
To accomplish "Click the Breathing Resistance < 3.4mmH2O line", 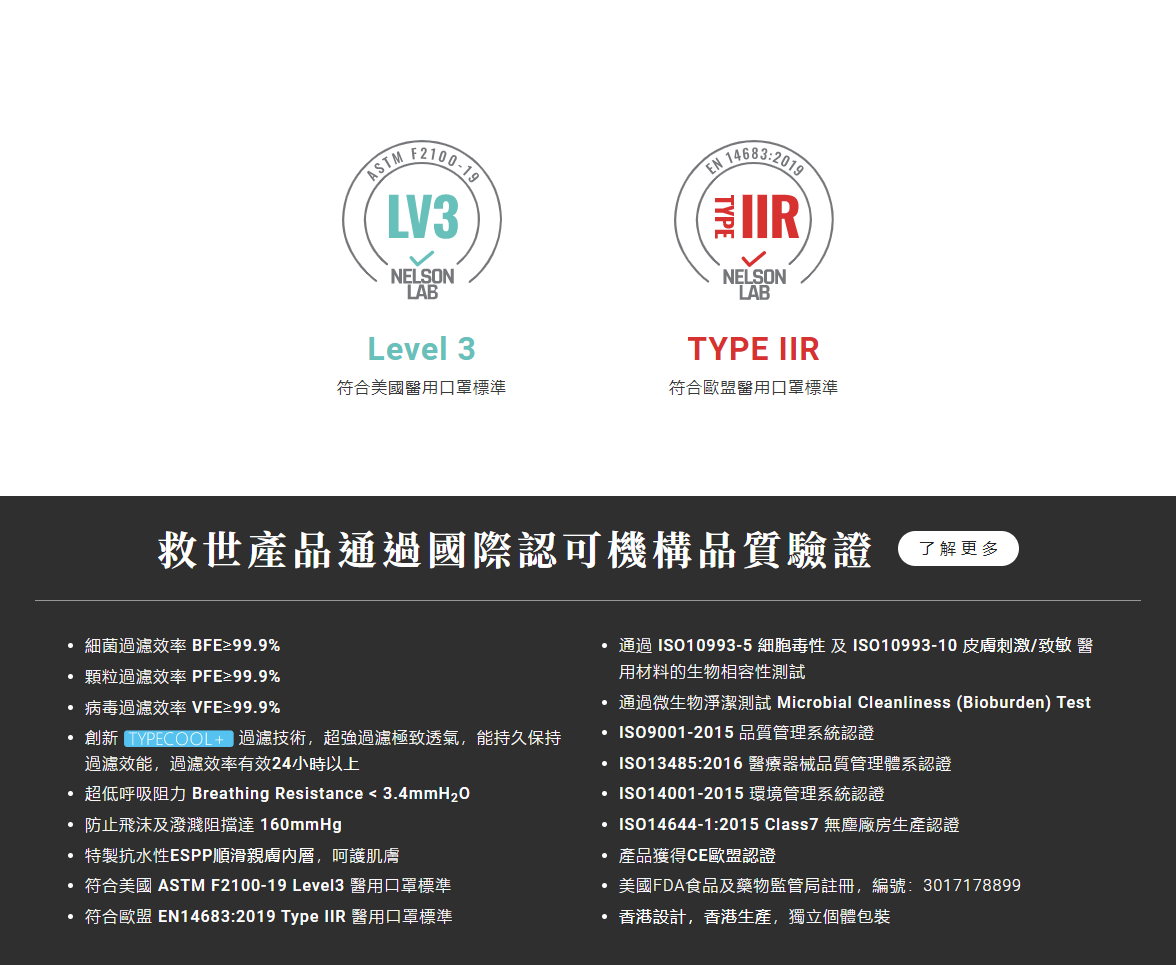I will click(278, 794).
